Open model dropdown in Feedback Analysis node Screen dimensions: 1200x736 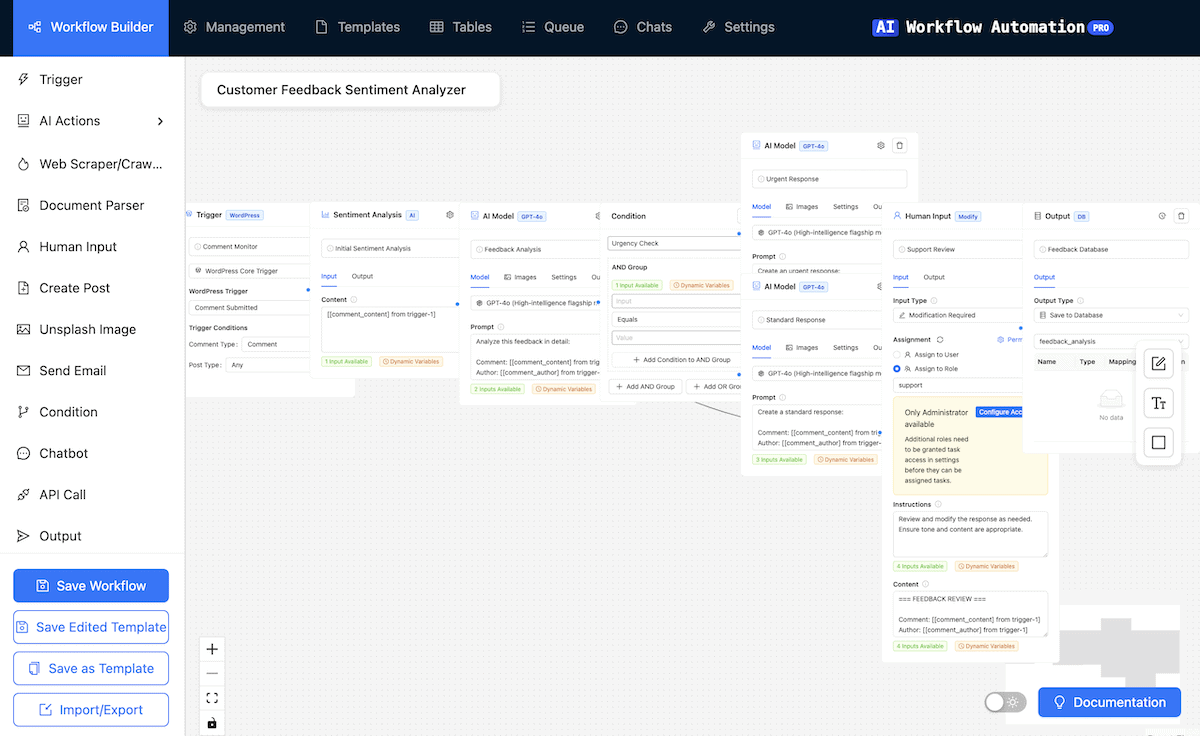point(535,302)
